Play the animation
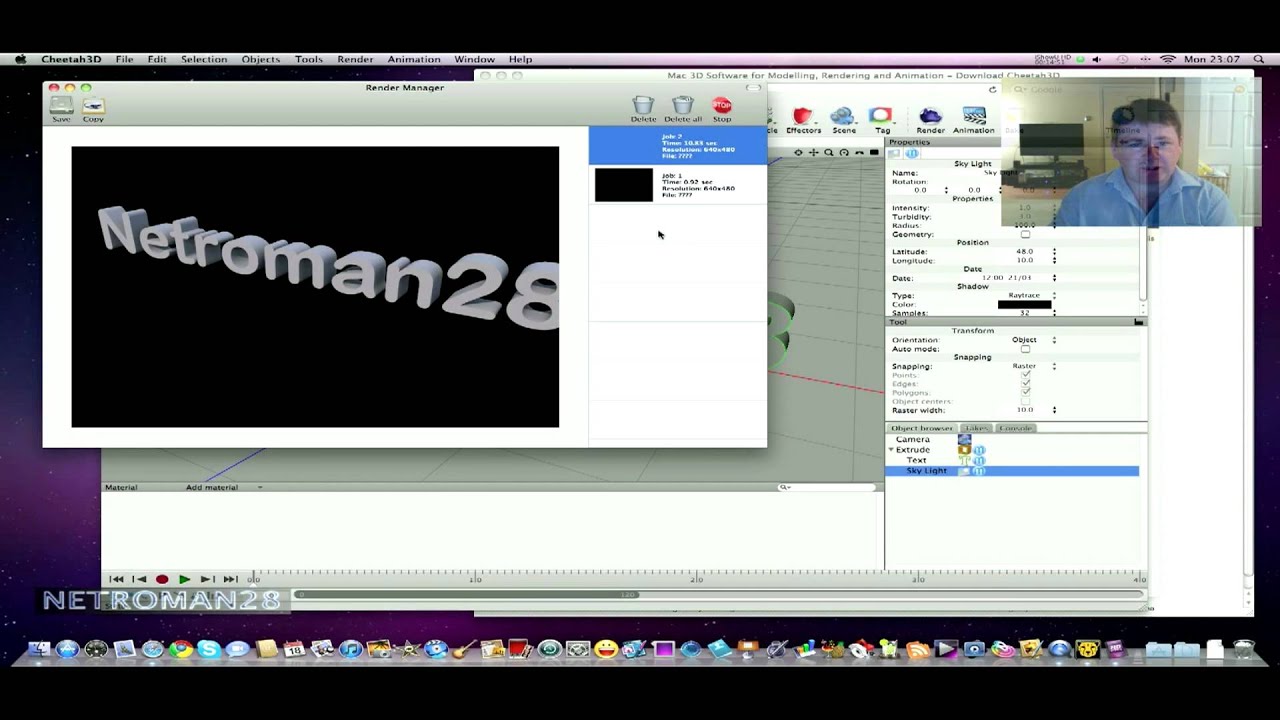Image resolution: width=1280 pixels, height=720 pixels. (184, 579)
